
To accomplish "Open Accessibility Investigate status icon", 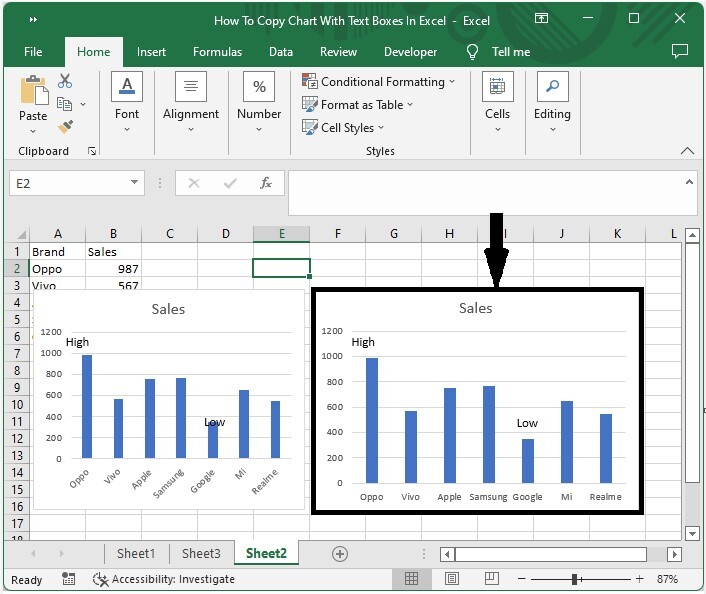I will tap(100, 579).
